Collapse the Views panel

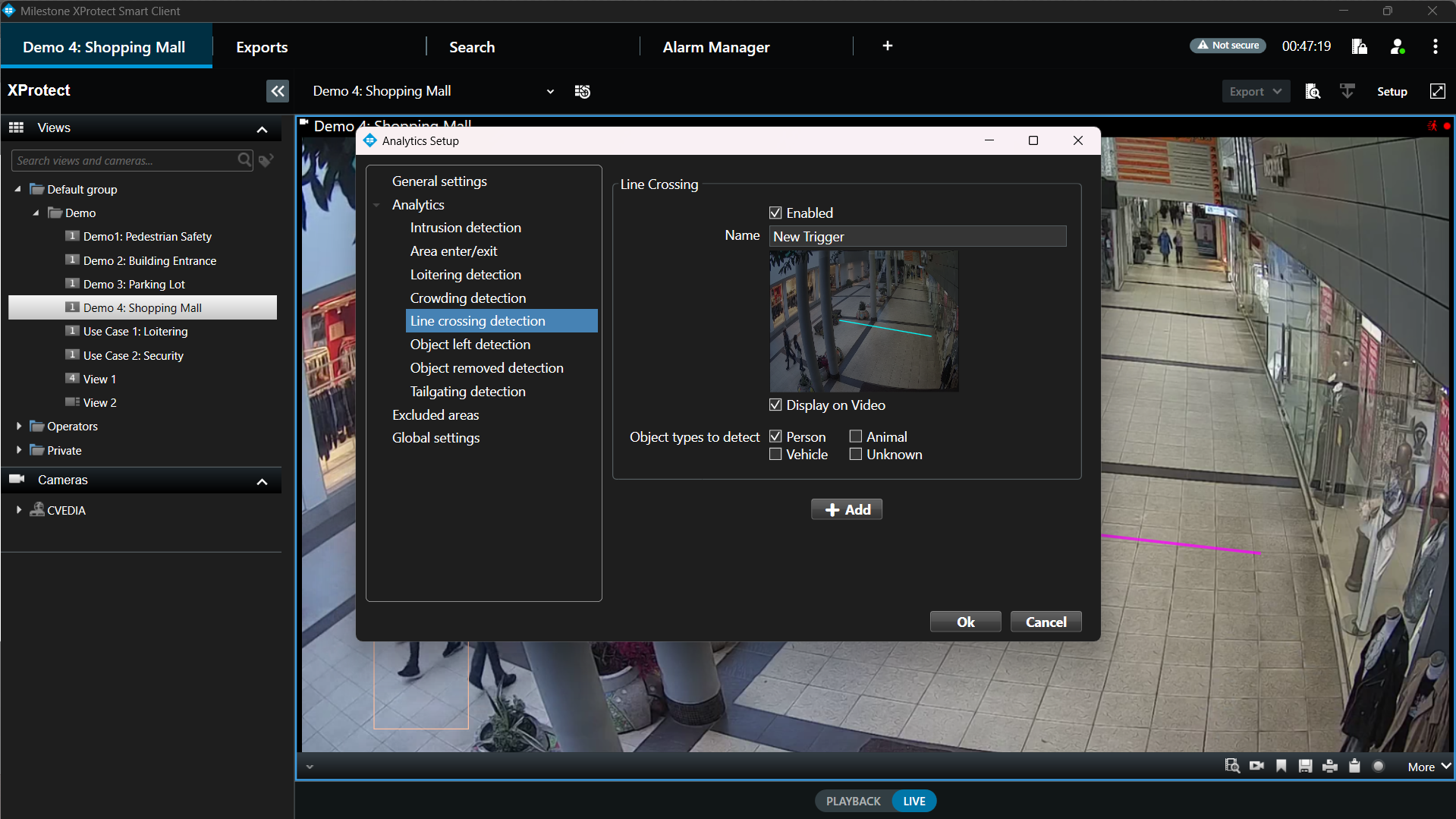(x=263, y=129)
